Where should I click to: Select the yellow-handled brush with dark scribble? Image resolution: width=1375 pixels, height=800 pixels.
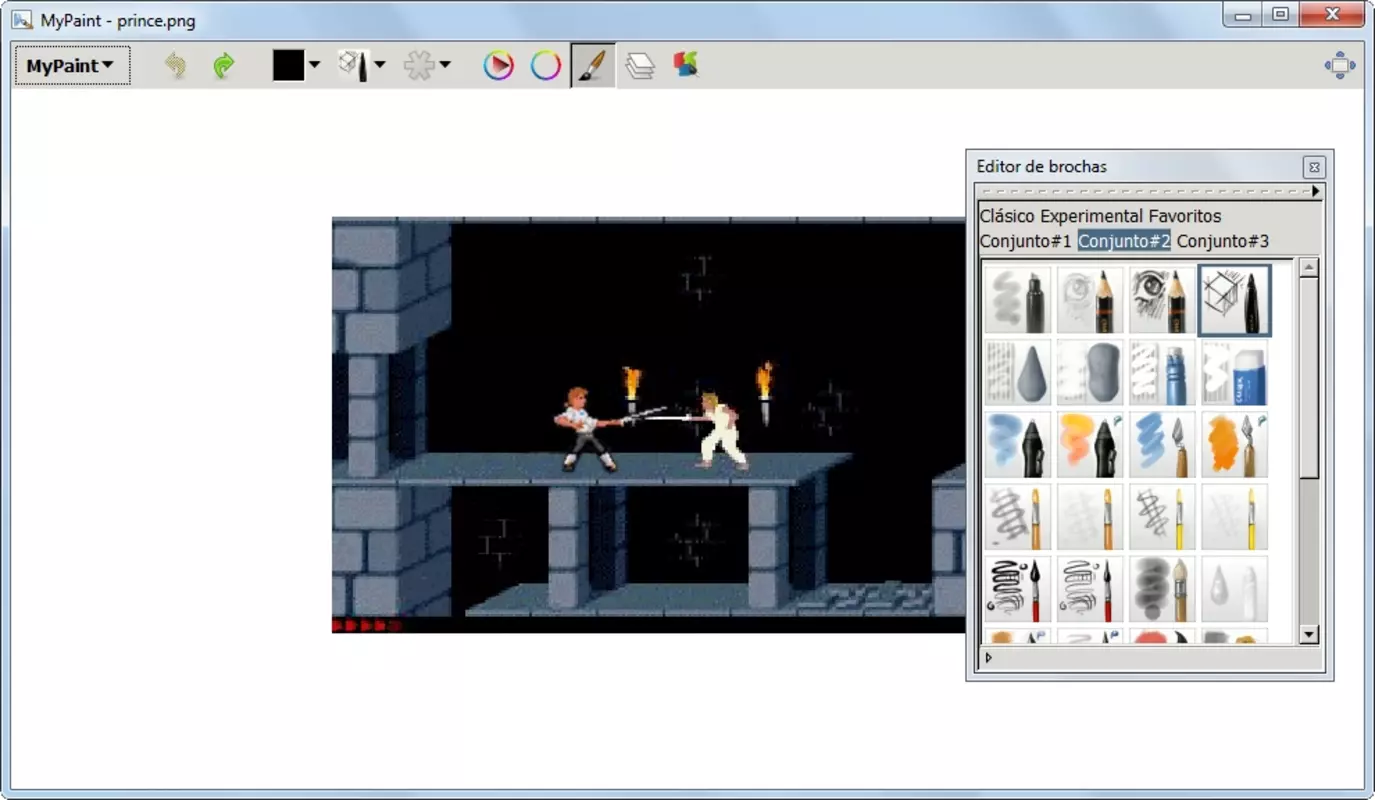coord(1162,516)
